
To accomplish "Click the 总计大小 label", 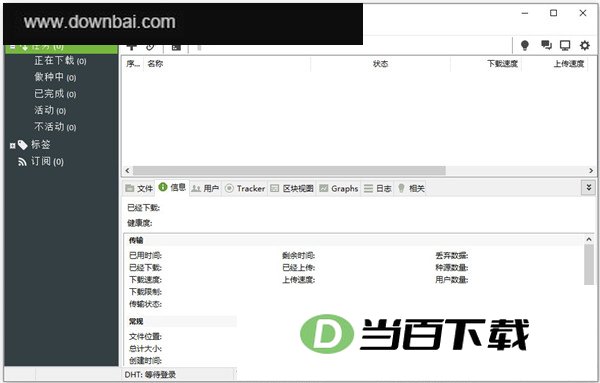I will tap(145, 349).
